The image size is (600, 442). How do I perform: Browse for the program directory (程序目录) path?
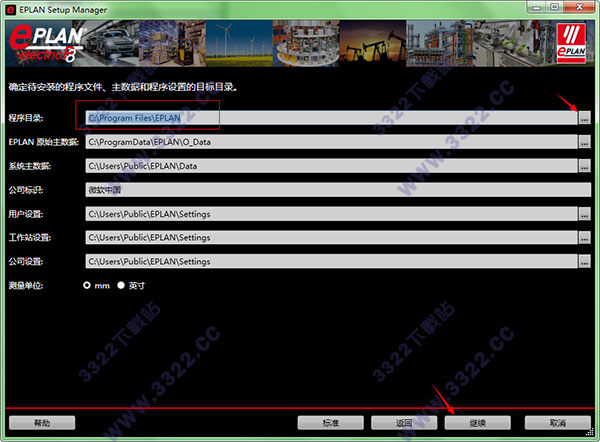pos(584,118)
